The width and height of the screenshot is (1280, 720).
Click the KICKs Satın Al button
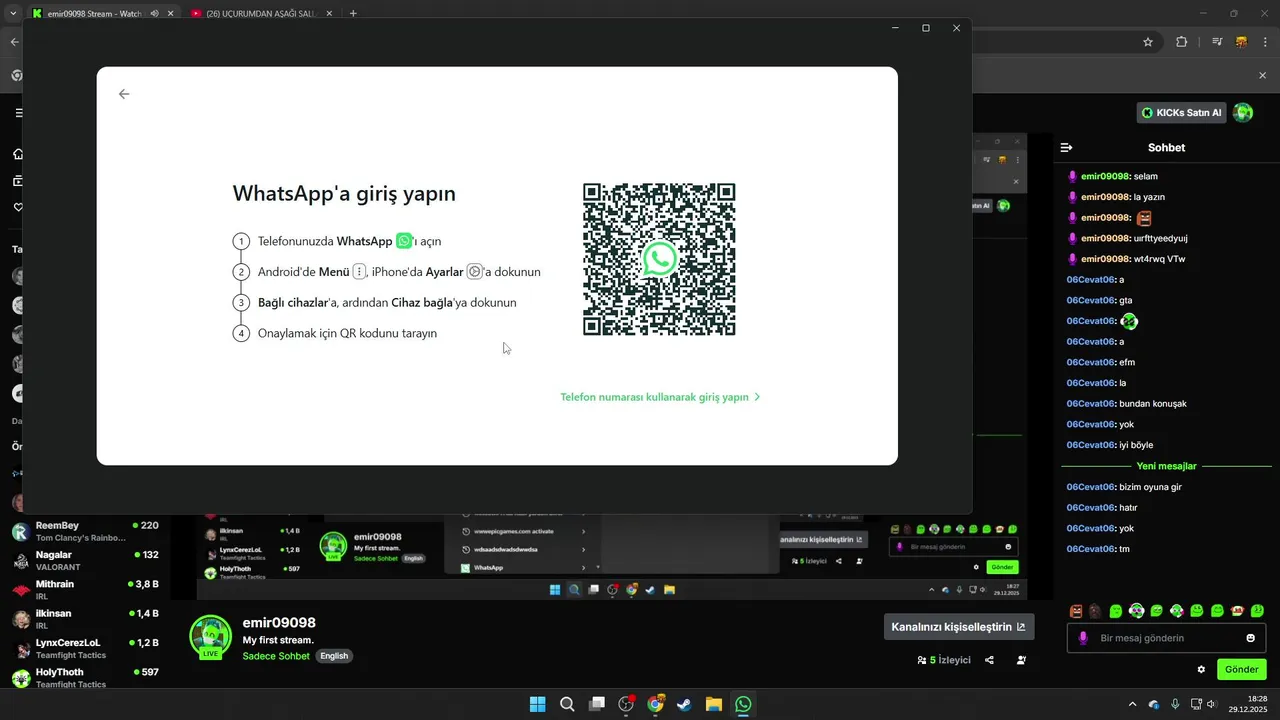(1182, 113)
